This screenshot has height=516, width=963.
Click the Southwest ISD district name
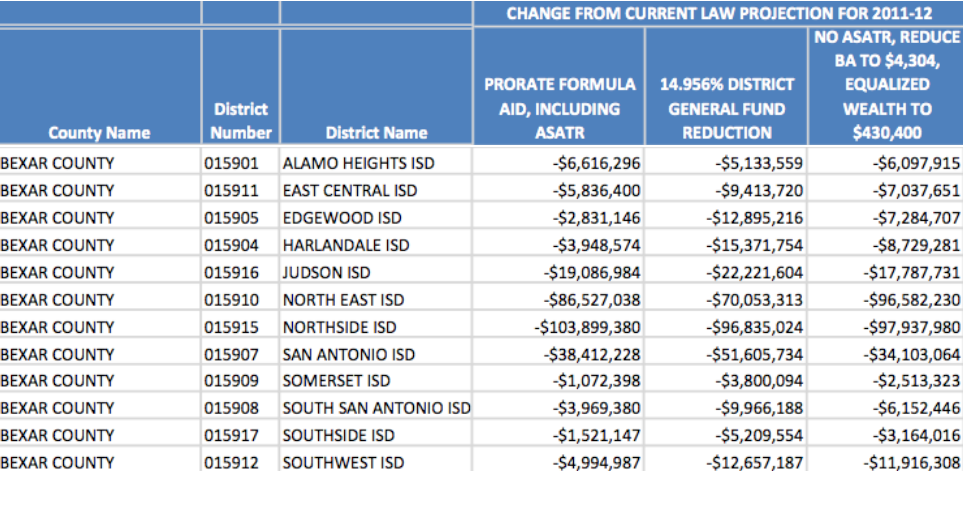coord(343,463)
